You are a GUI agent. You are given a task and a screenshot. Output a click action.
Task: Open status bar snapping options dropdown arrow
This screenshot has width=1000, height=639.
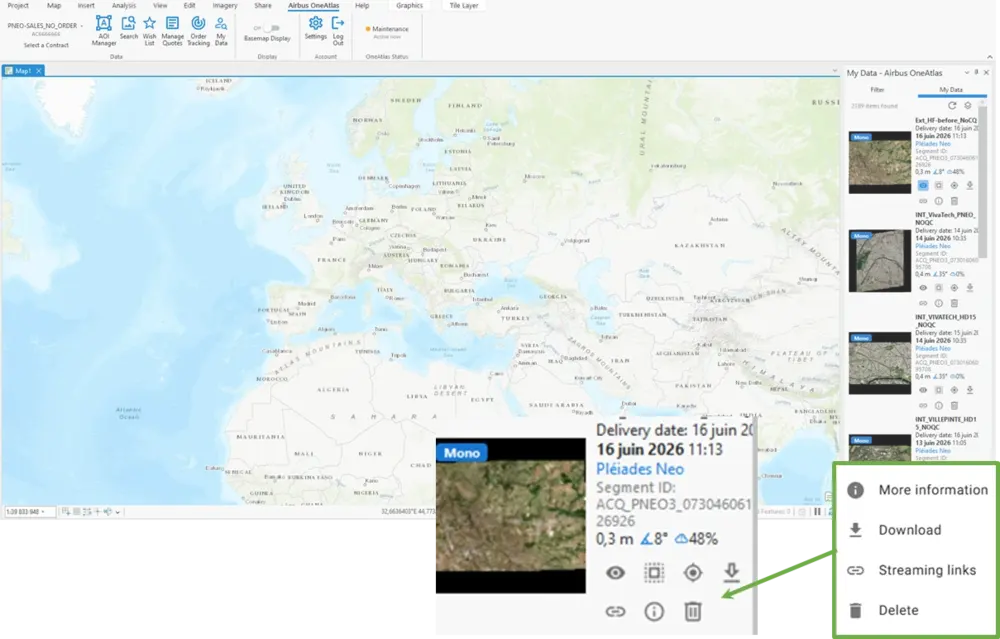coord(117,512)
